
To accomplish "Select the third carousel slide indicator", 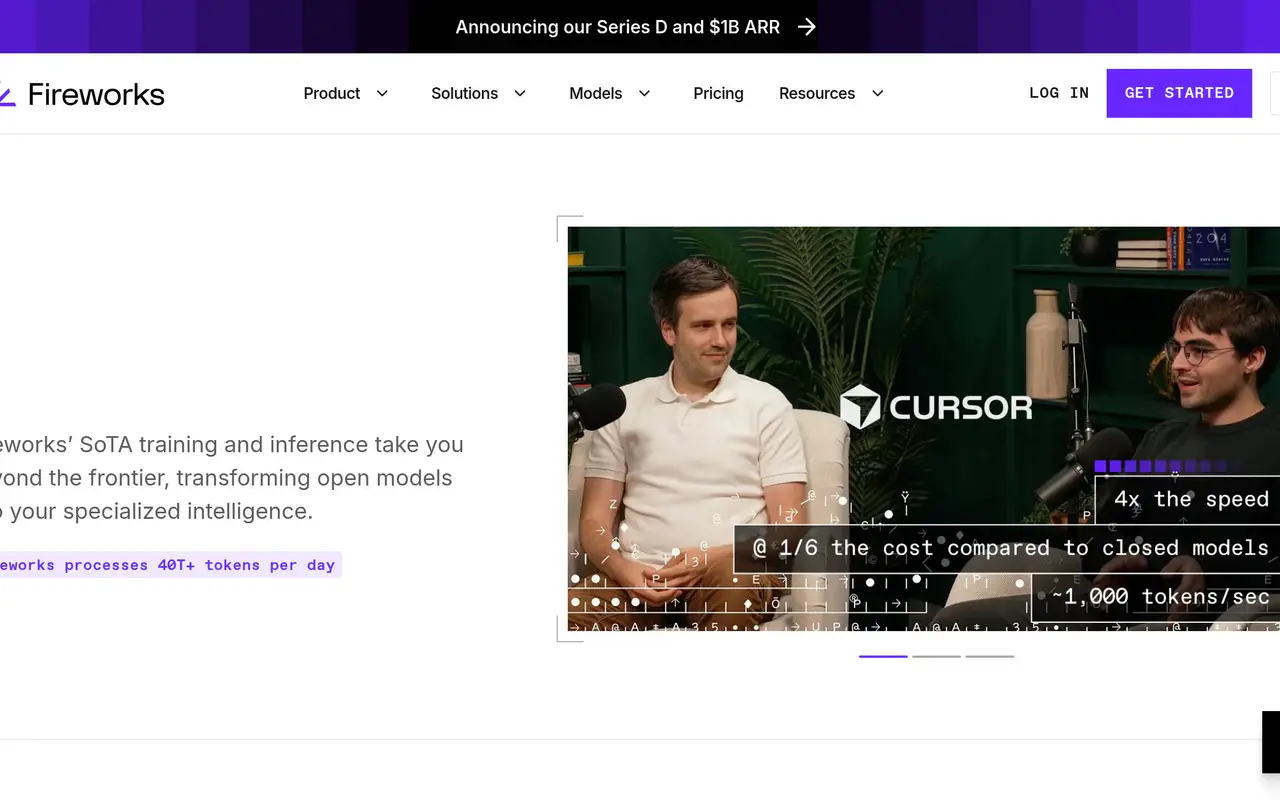I will [x=990, y=656].
